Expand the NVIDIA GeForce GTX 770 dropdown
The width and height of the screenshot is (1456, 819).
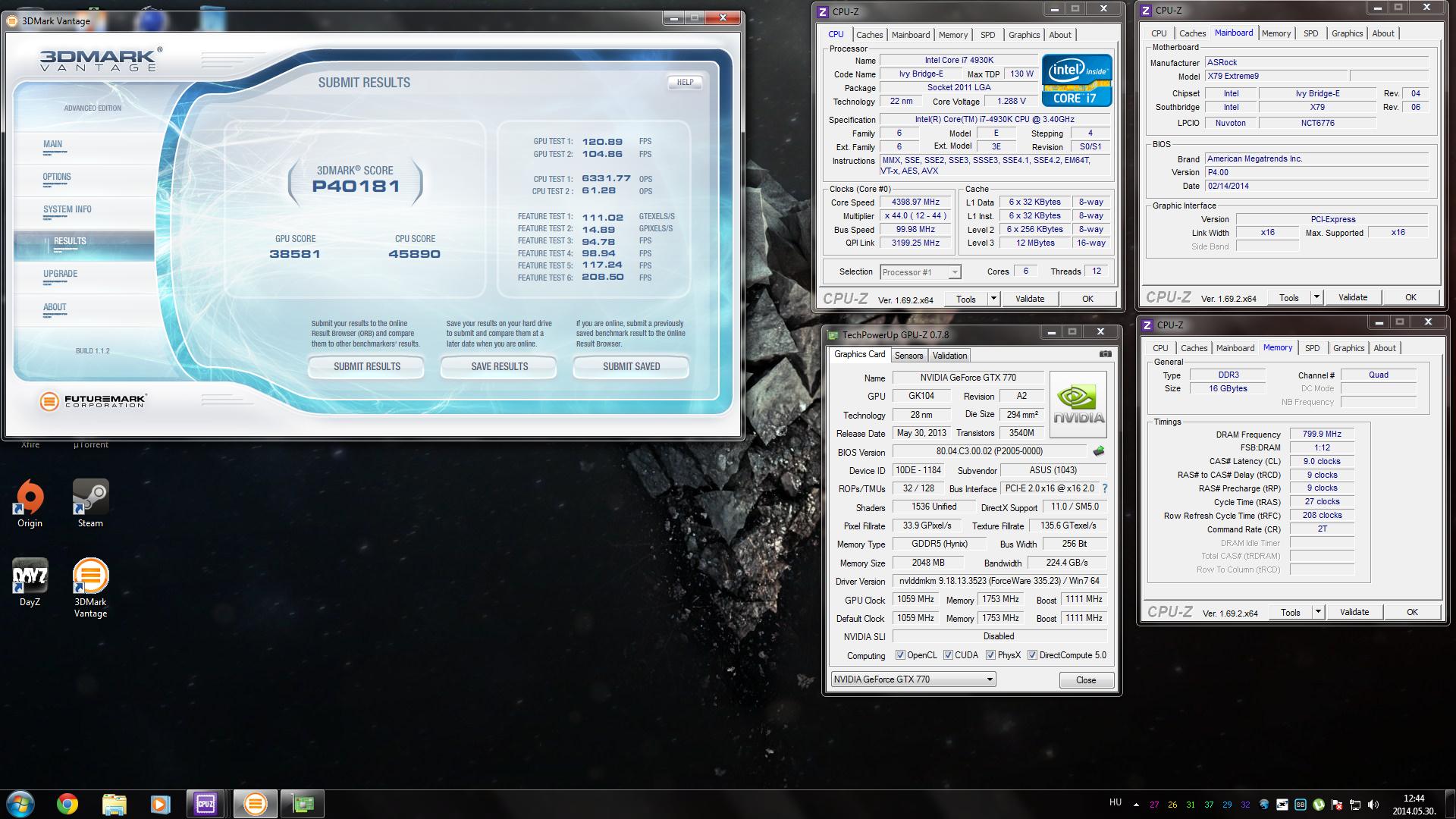pyautogui.click(x=990, y=679)
